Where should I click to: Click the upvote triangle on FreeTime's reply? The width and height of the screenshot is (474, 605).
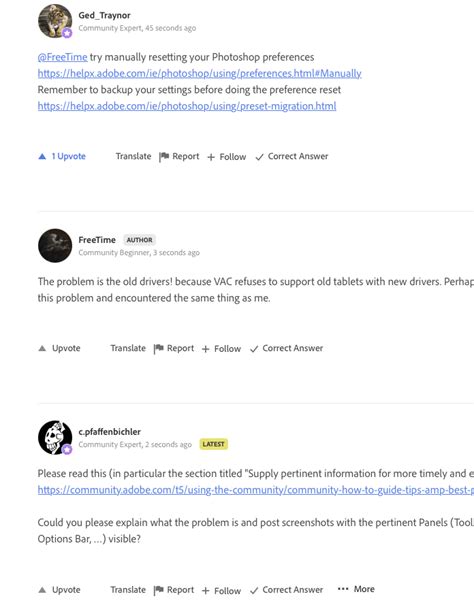(42, 348)
